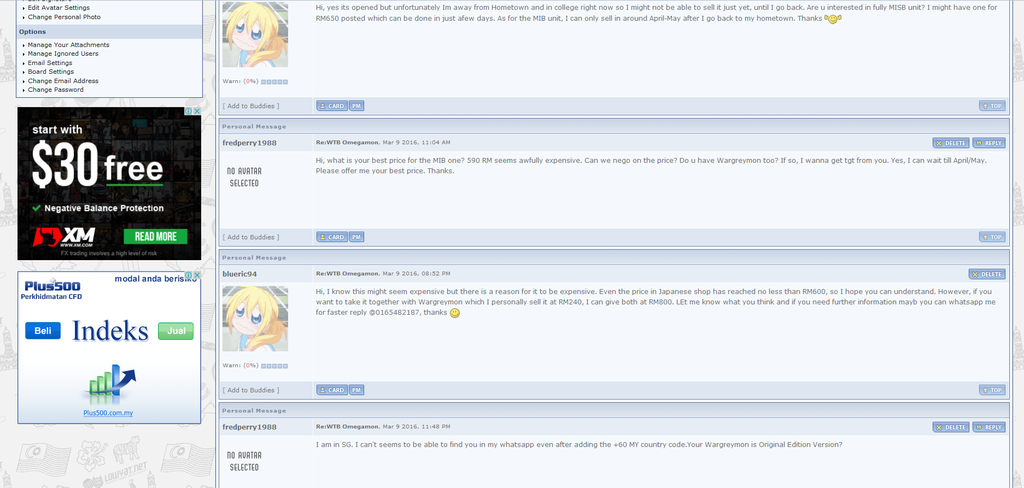Open blueric94 profile name at 08:52 PM

point(240,274)
